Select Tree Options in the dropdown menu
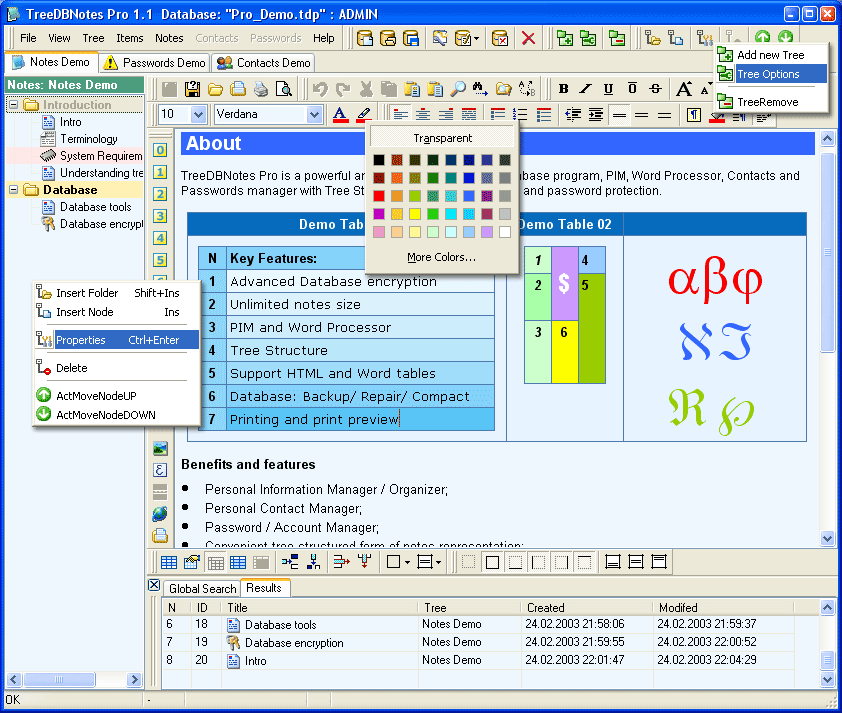The image size is (842, 713). (772, 74)
